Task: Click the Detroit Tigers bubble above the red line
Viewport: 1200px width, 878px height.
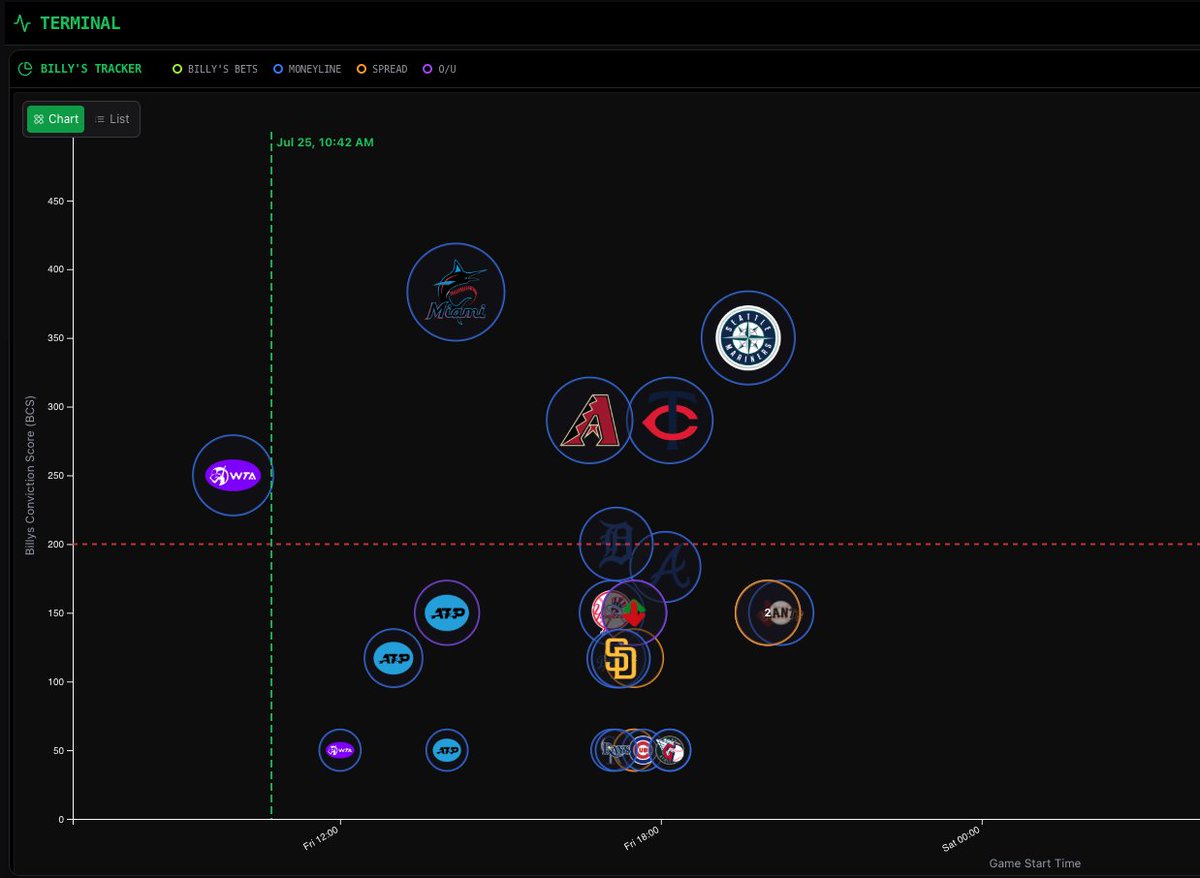Action: [x=616, y=543]
